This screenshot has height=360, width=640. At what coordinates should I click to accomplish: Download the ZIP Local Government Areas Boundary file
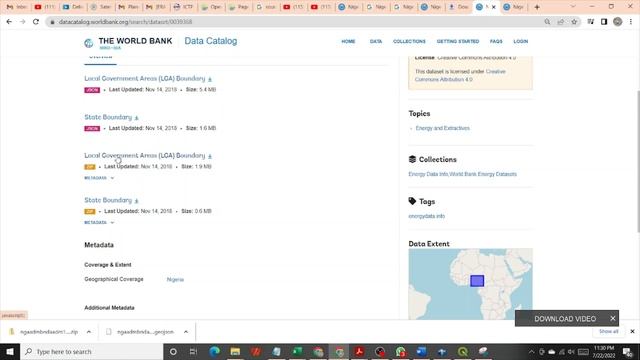click(210, 156)
